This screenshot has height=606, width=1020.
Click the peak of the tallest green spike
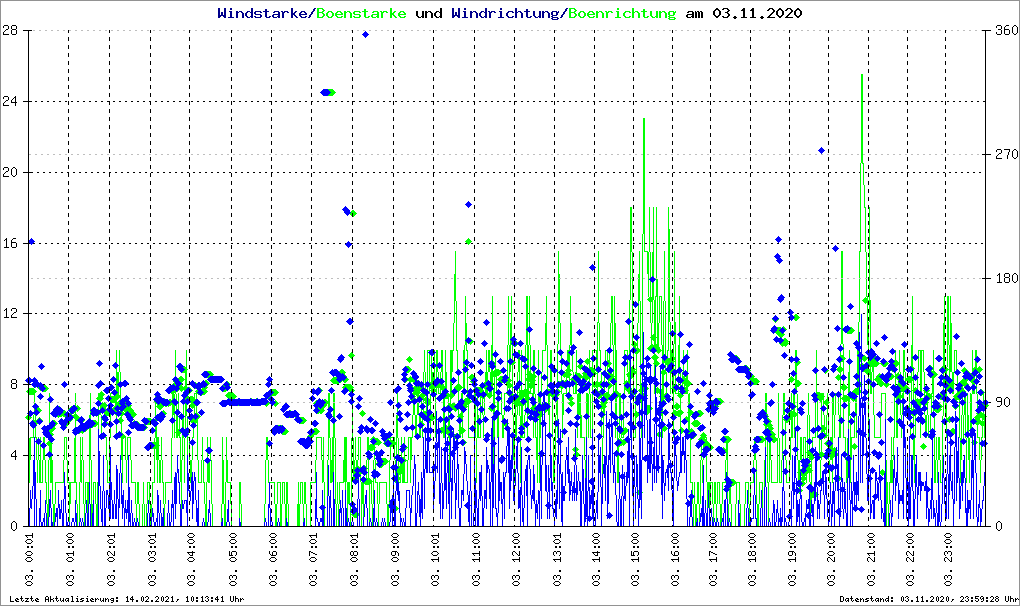click(862, 75)
